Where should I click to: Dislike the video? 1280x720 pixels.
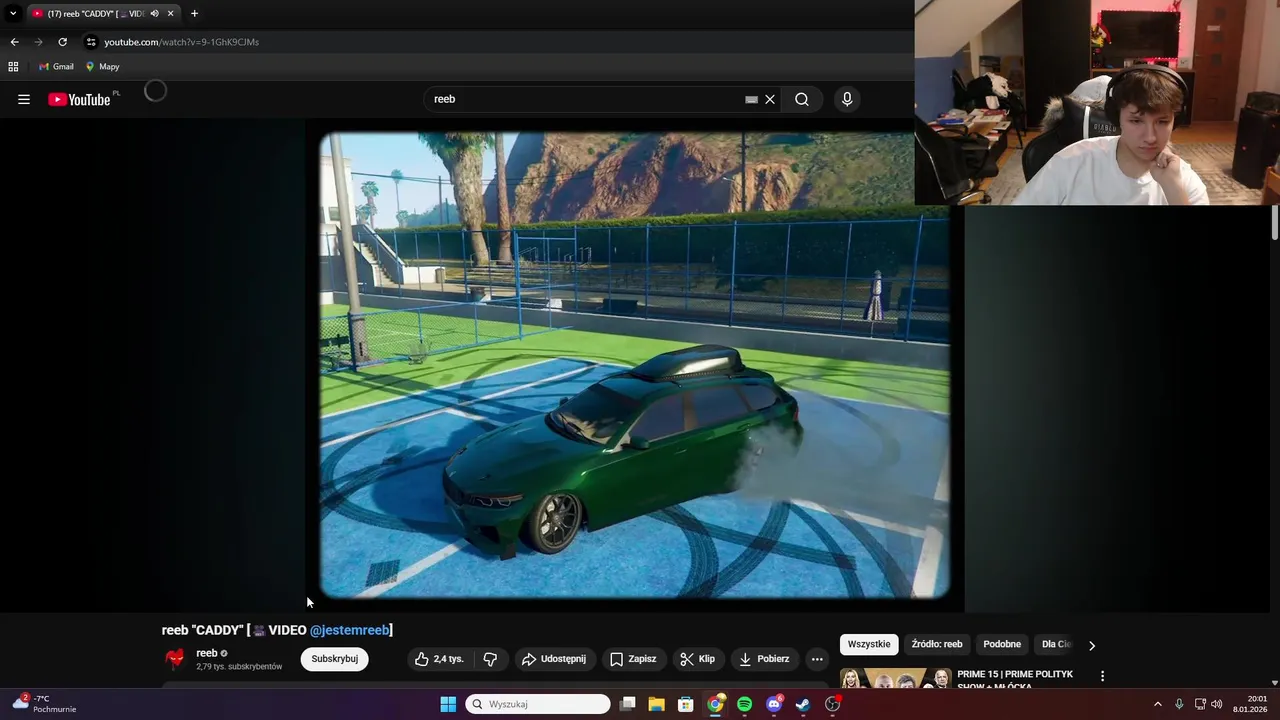490,659
